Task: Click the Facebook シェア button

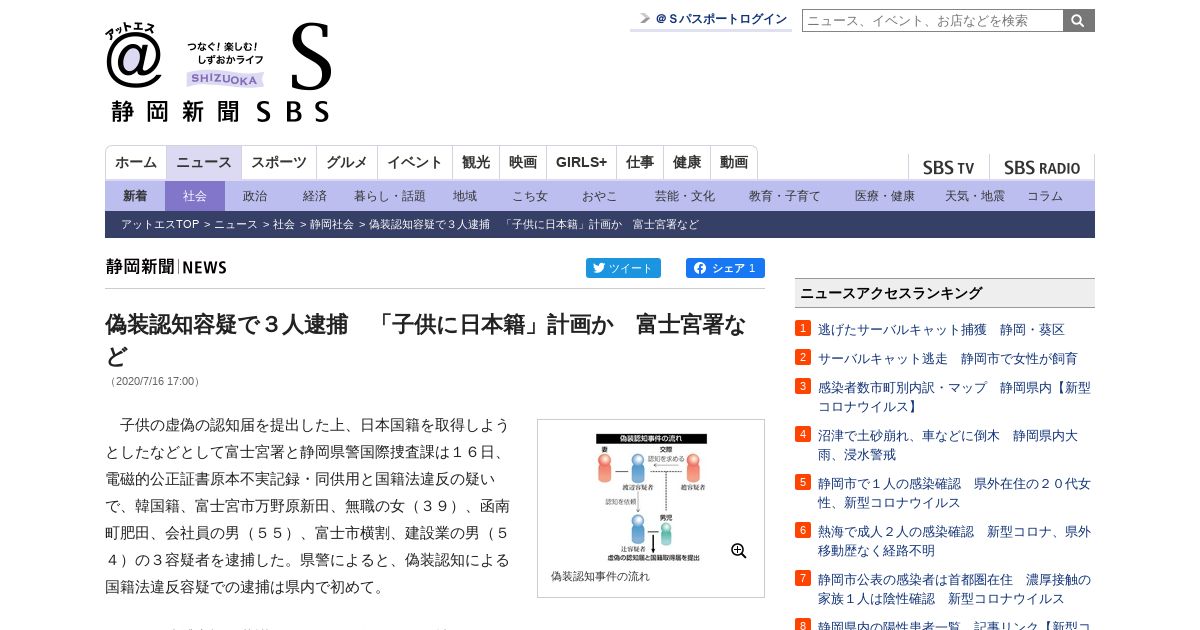Action: pyautogui.click(x=725, y=268)
